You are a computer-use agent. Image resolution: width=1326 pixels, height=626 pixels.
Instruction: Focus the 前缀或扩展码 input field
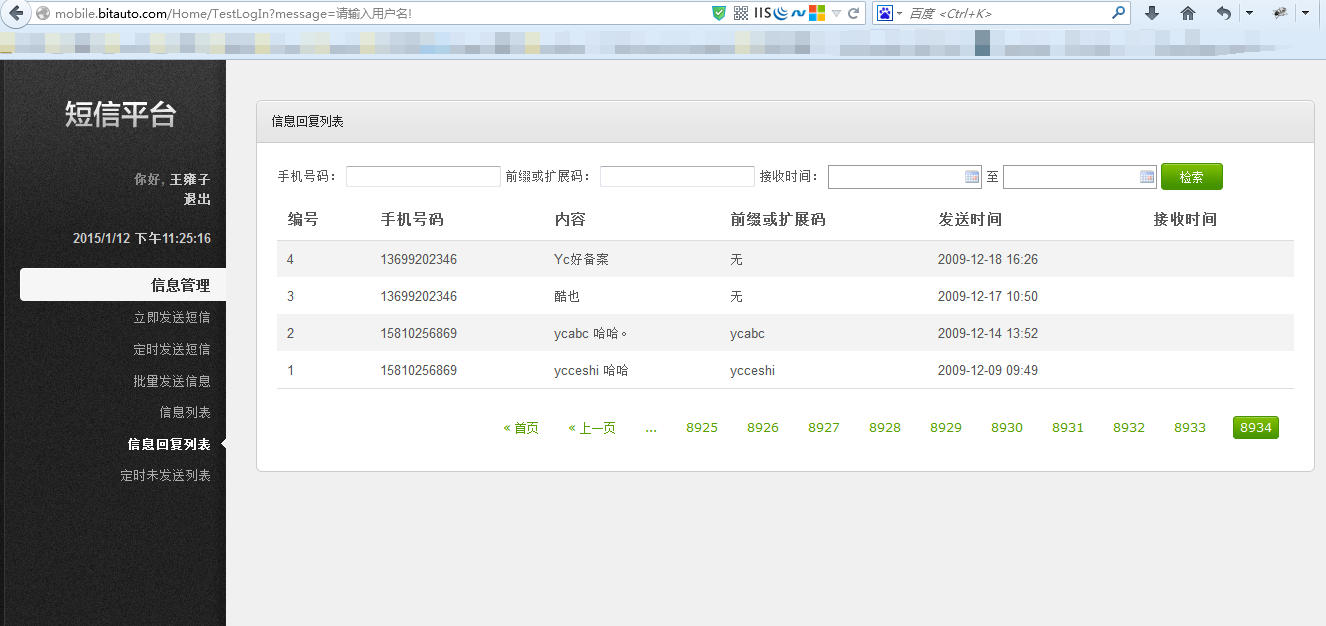(677, 176)
